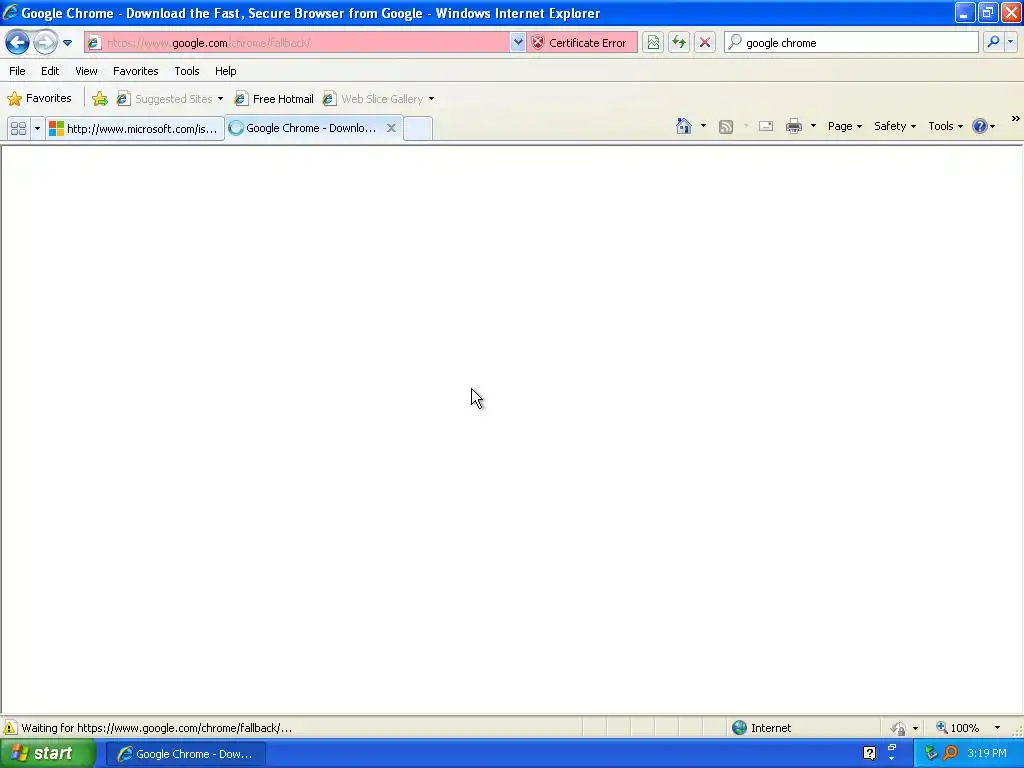
Task: Click the 100% zoom level button
Action: pyautogui.click(x=958, y=728)
